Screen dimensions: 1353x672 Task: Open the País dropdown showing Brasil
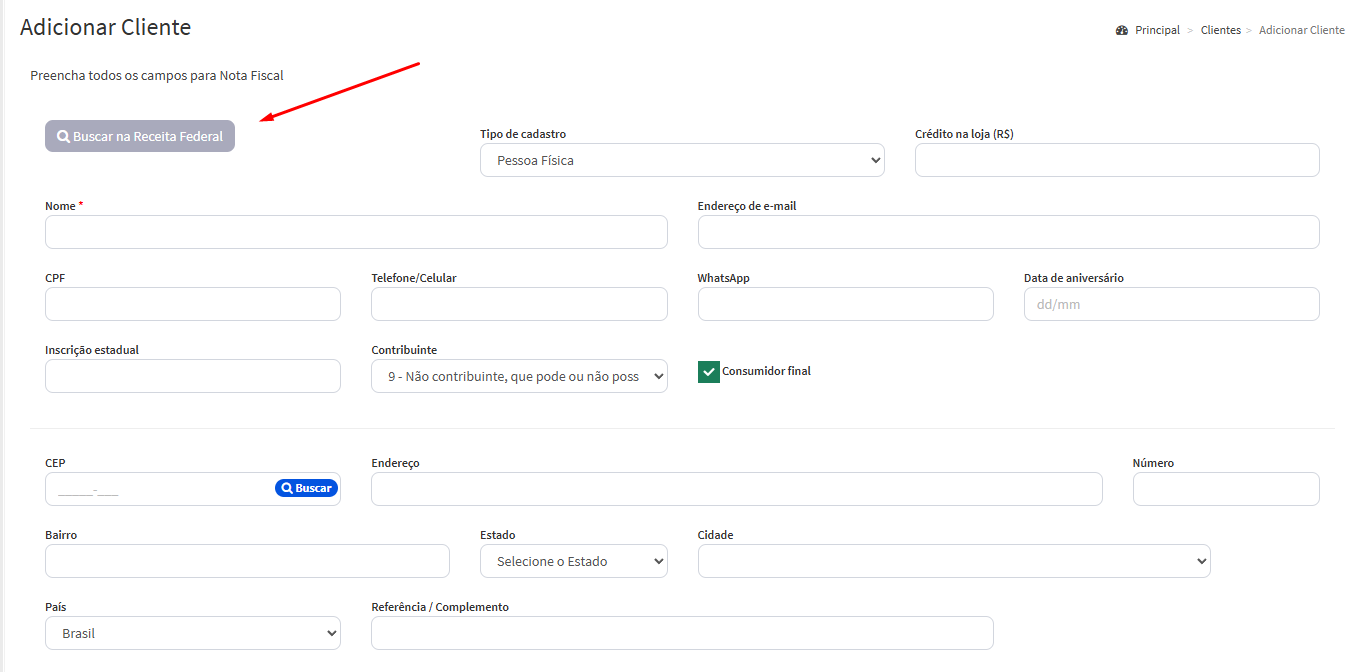(192, 633)
